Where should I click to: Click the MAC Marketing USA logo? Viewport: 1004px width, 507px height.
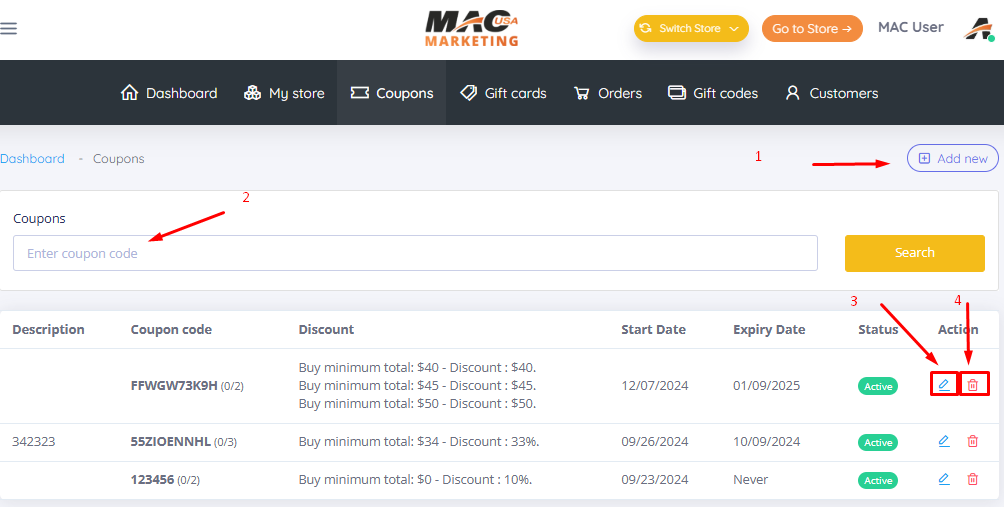472,28
